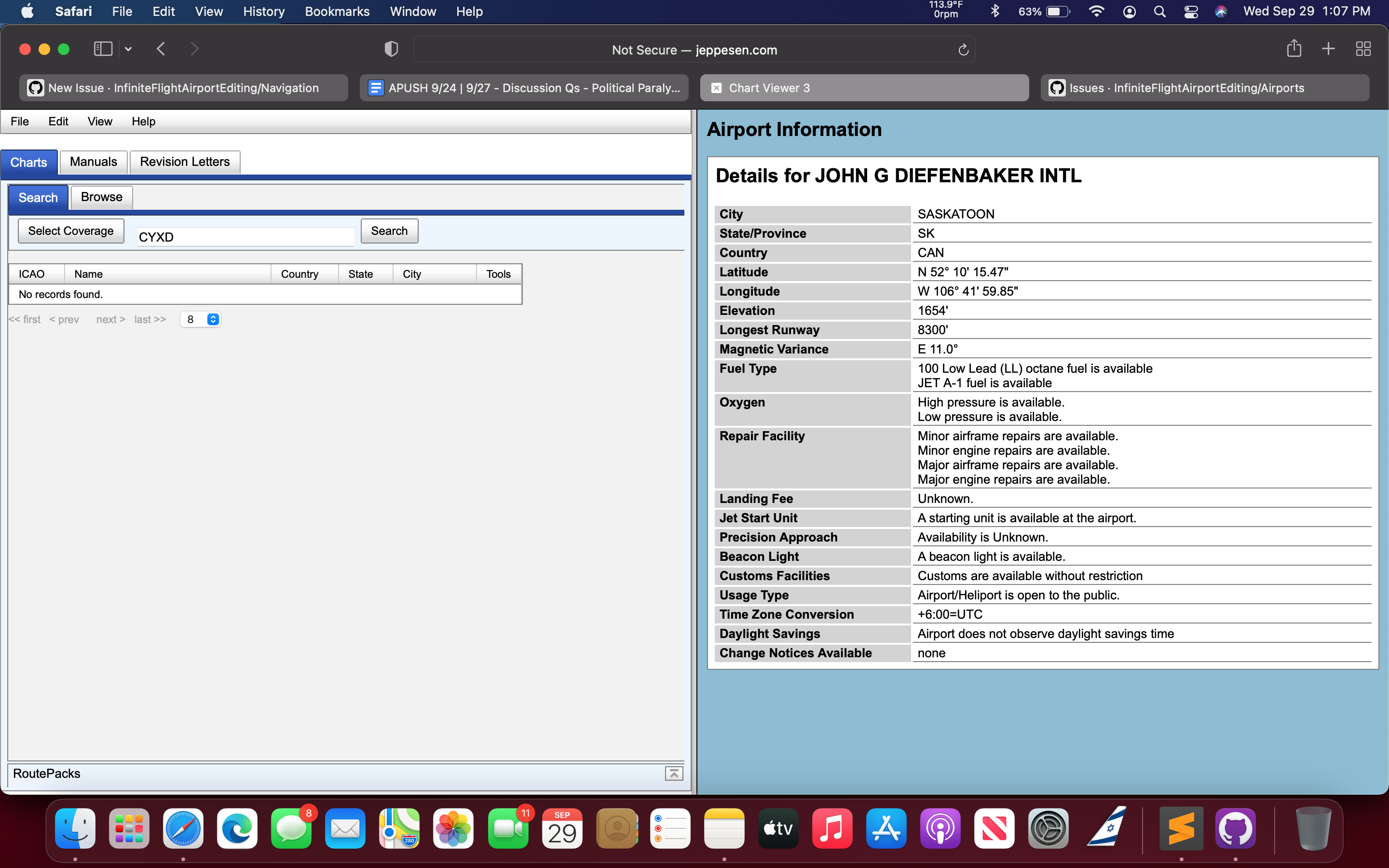Click the Search button beside CYXD
The width and height of the screenshot is (1389, 868).
click(x=389, y=231)
